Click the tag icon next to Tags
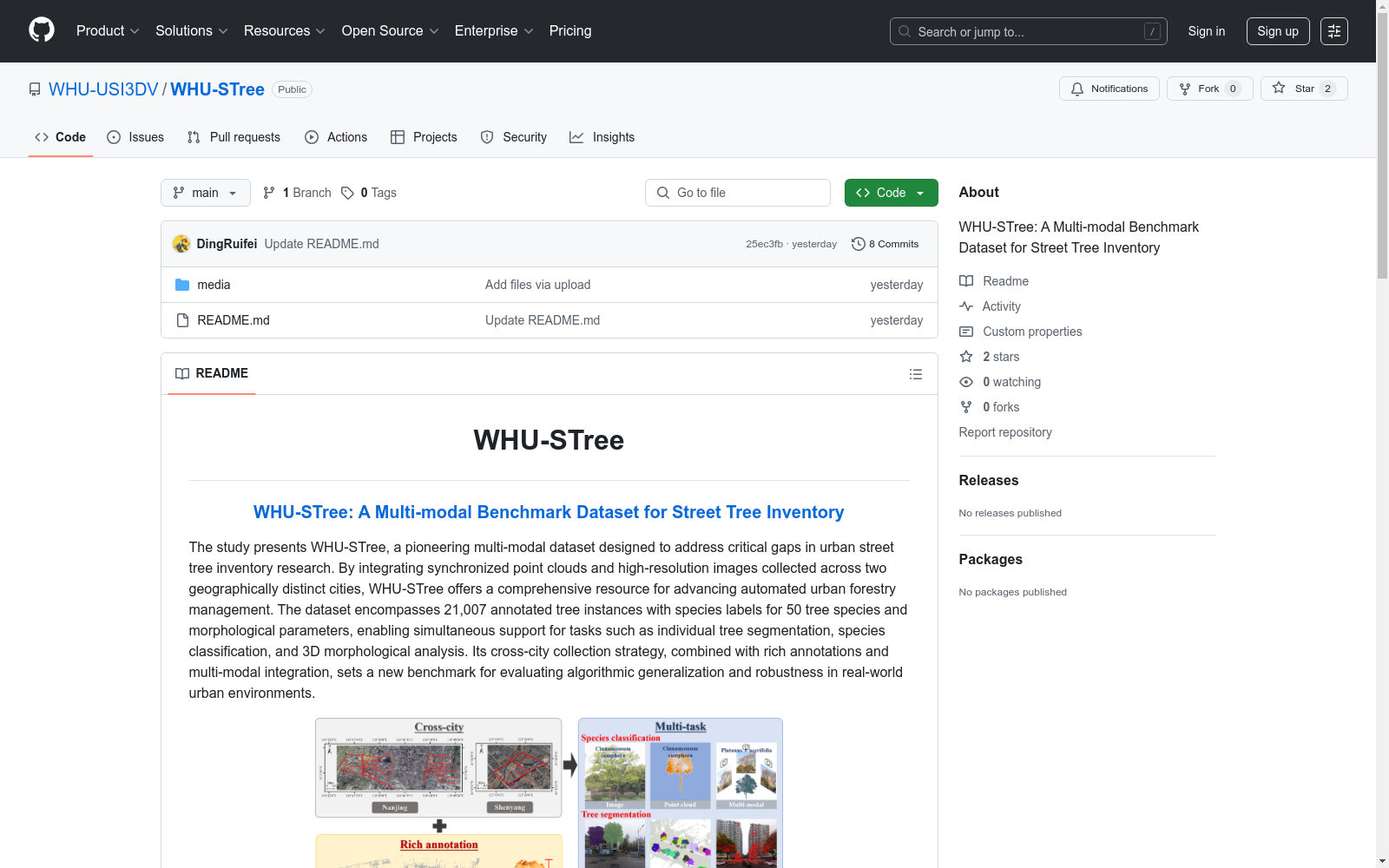 (347, 193)
